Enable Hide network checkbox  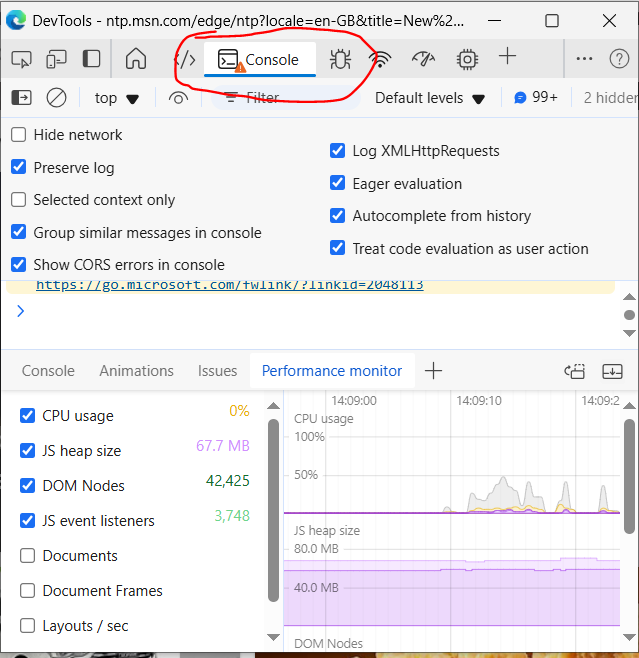pyautogui.click(x=19, y=135)
